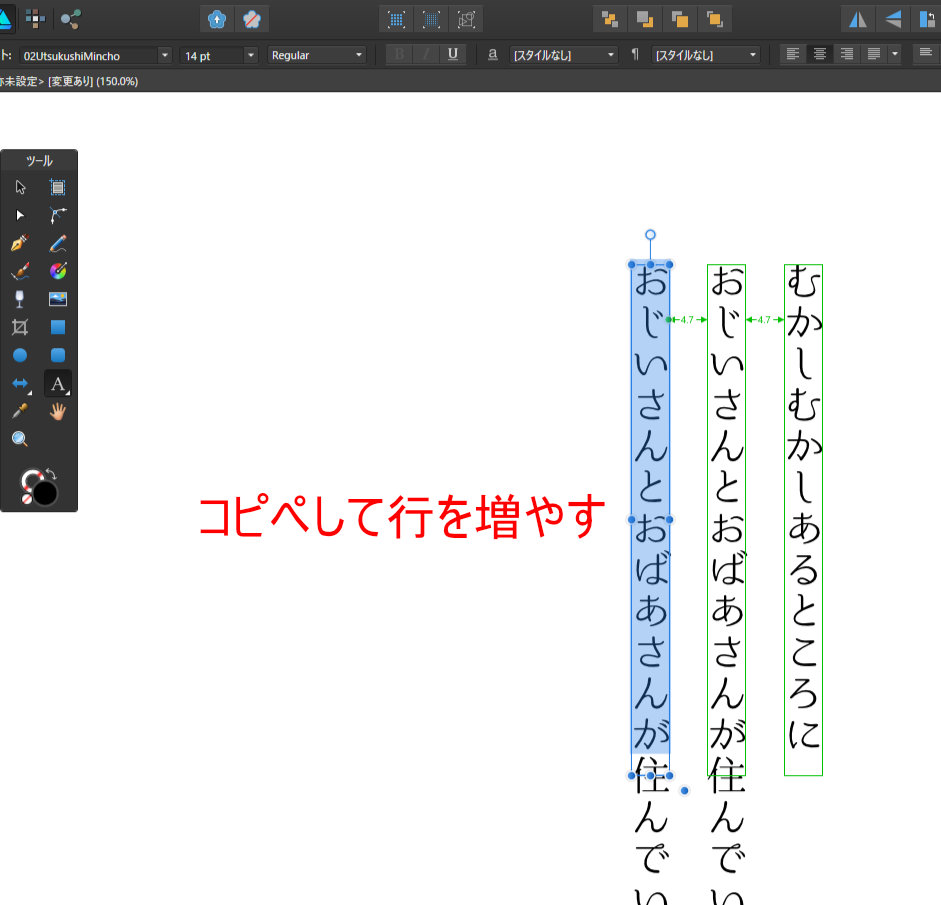Open the Regular font style dropdown
941x905 pixels.
click(x=317, y=55)
